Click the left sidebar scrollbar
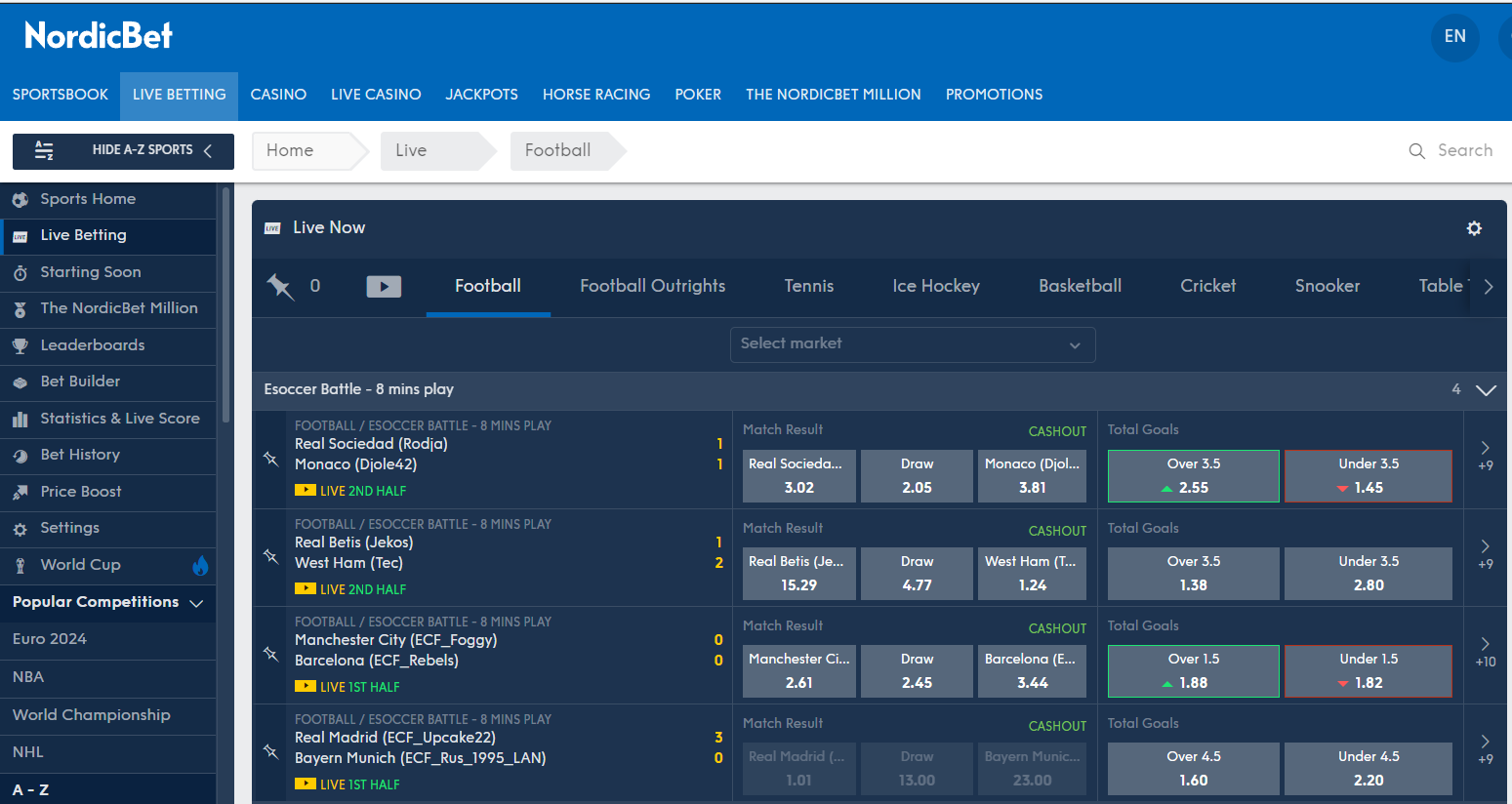Viewport: 1512px width, 804px height. [225, 304]
